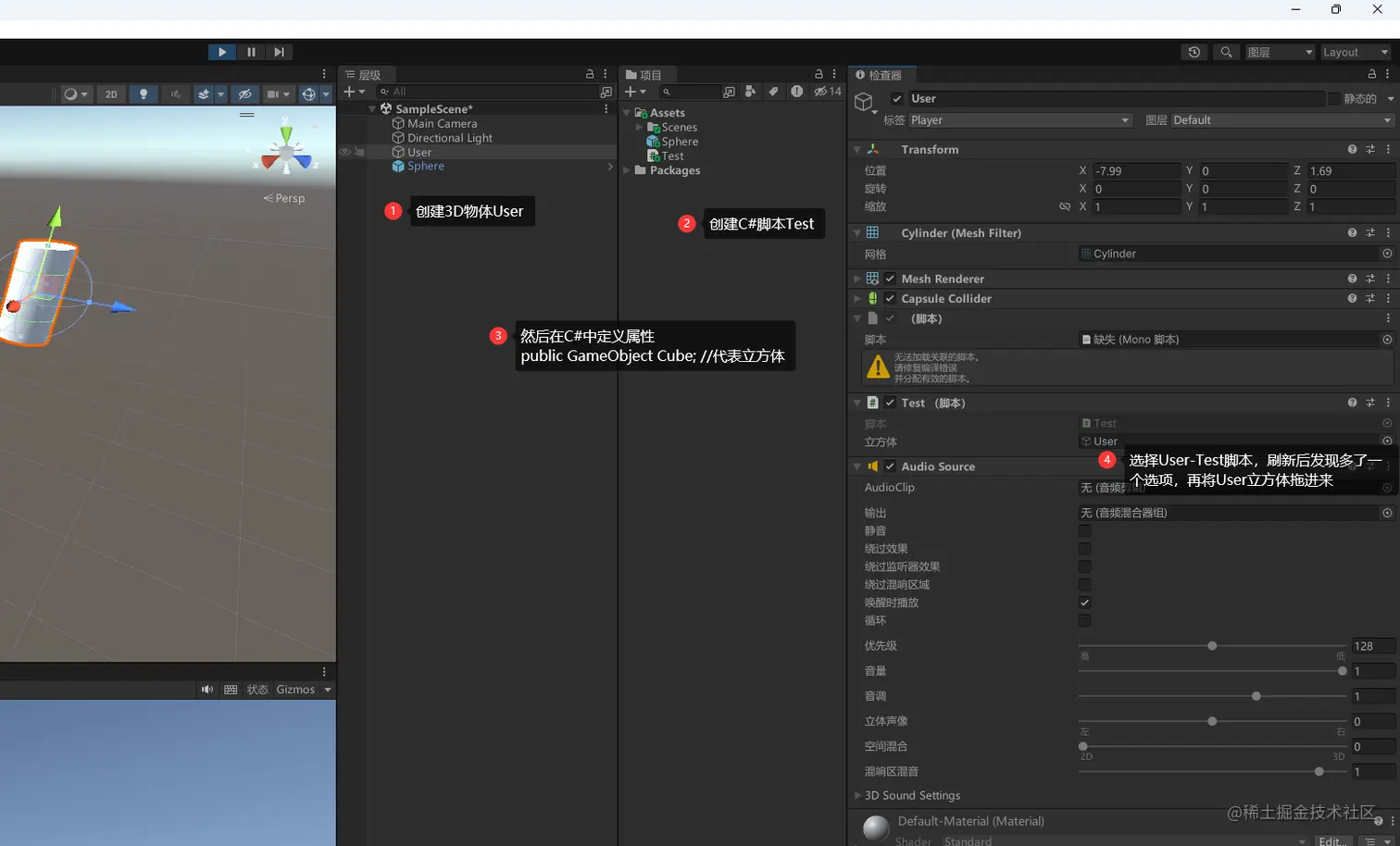The image size is (1400, 846).
Task: Click the Pause button in the toolbar
Action: pos(251,52)
